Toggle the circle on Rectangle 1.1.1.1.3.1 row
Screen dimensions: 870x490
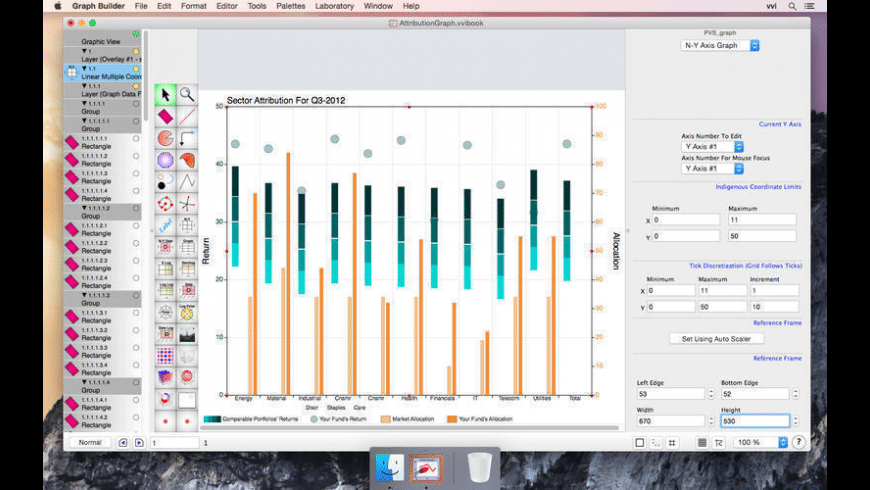pyautogui.click(x=136, y=313)
